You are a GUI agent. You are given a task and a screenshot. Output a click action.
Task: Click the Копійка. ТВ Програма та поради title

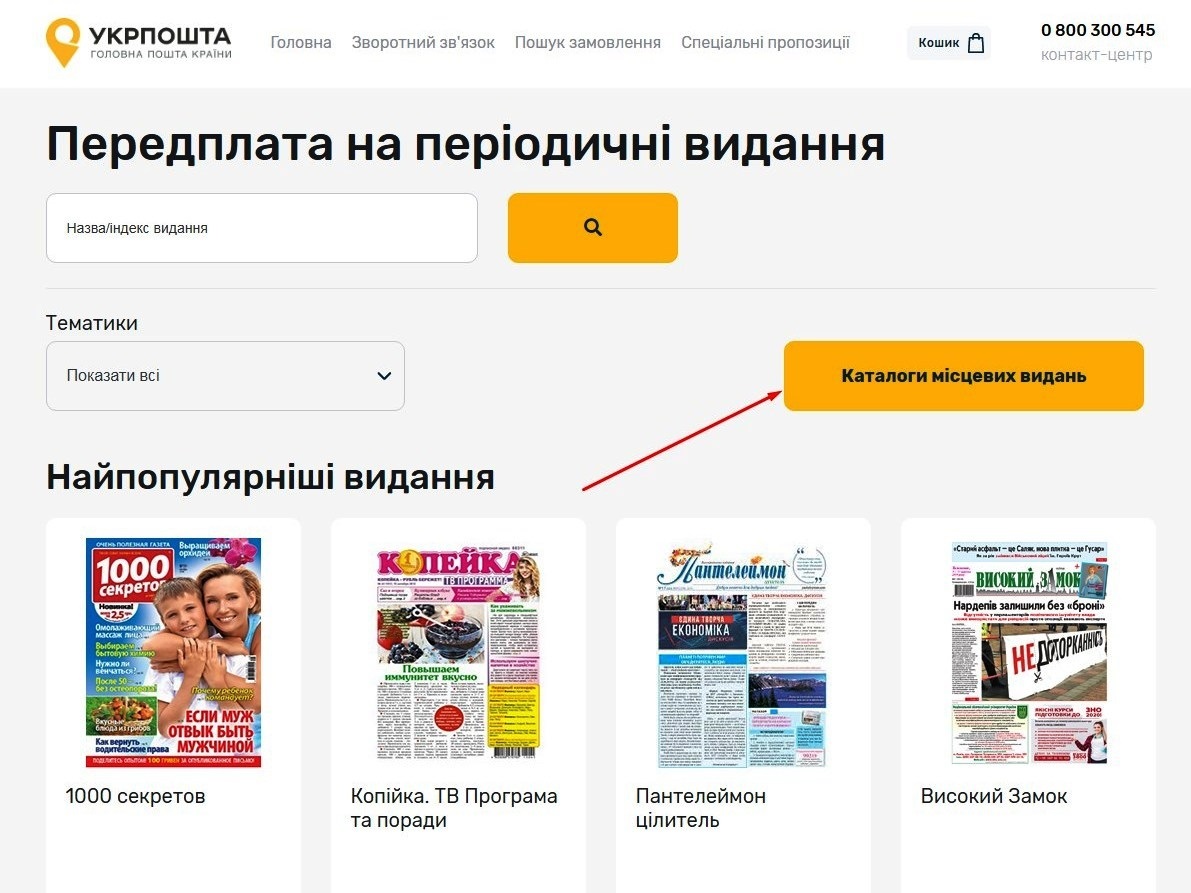(453, 808)
